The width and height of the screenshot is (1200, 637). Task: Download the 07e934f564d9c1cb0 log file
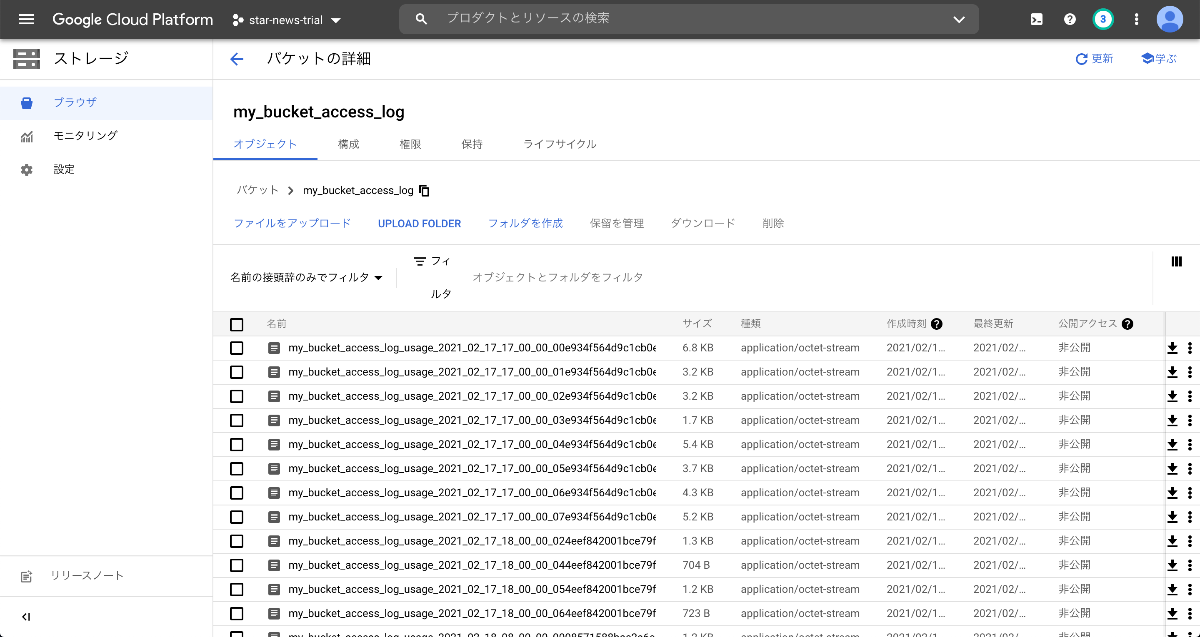coord(1172,517)
